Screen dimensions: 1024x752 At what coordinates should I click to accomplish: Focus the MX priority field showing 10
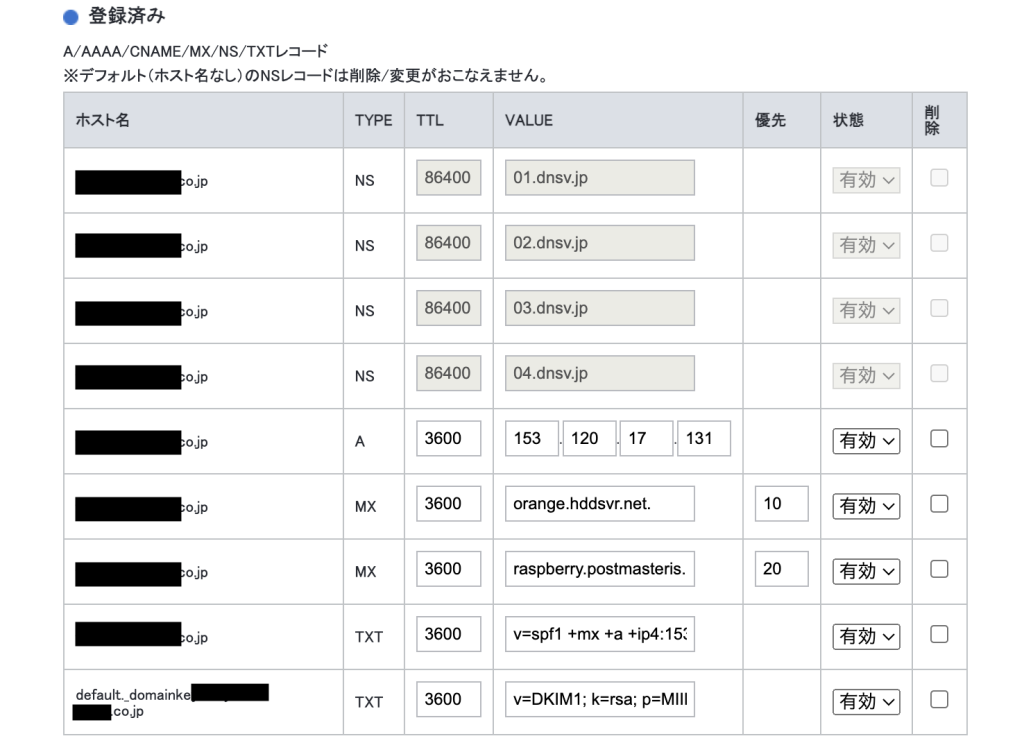pos(781,504)
